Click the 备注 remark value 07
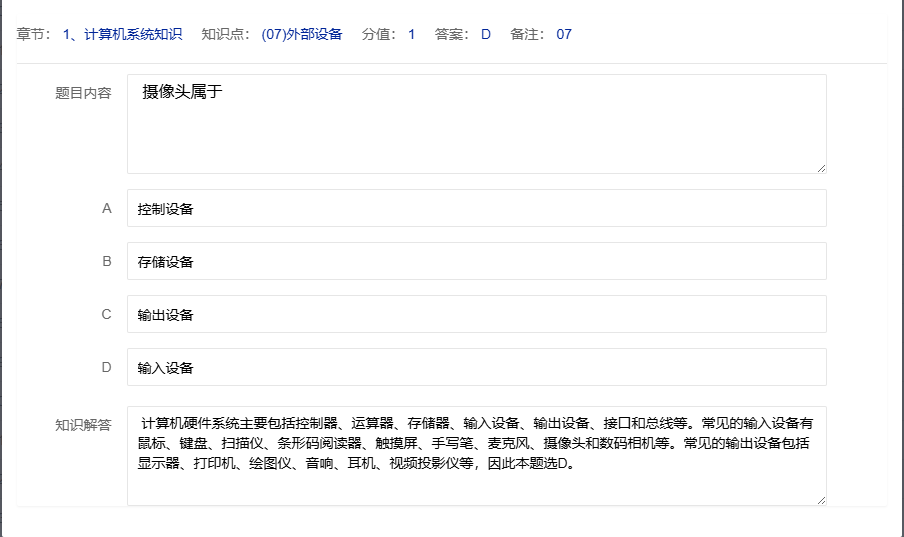 click(564, 34)
